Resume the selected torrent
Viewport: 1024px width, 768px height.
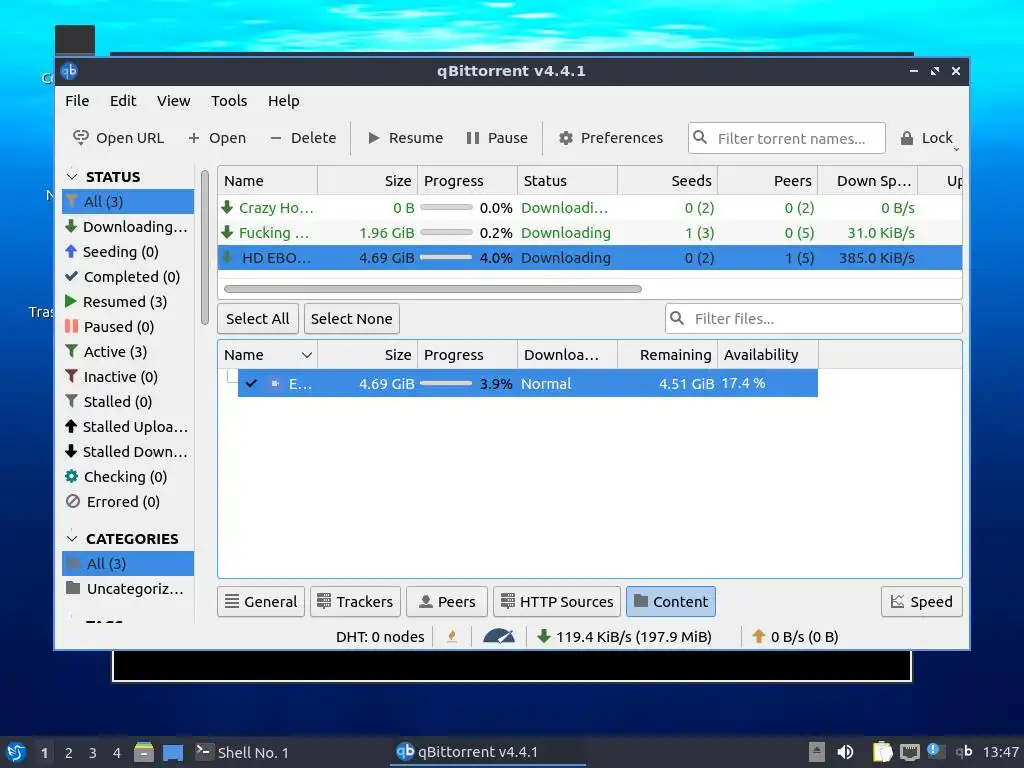point(406,138)
